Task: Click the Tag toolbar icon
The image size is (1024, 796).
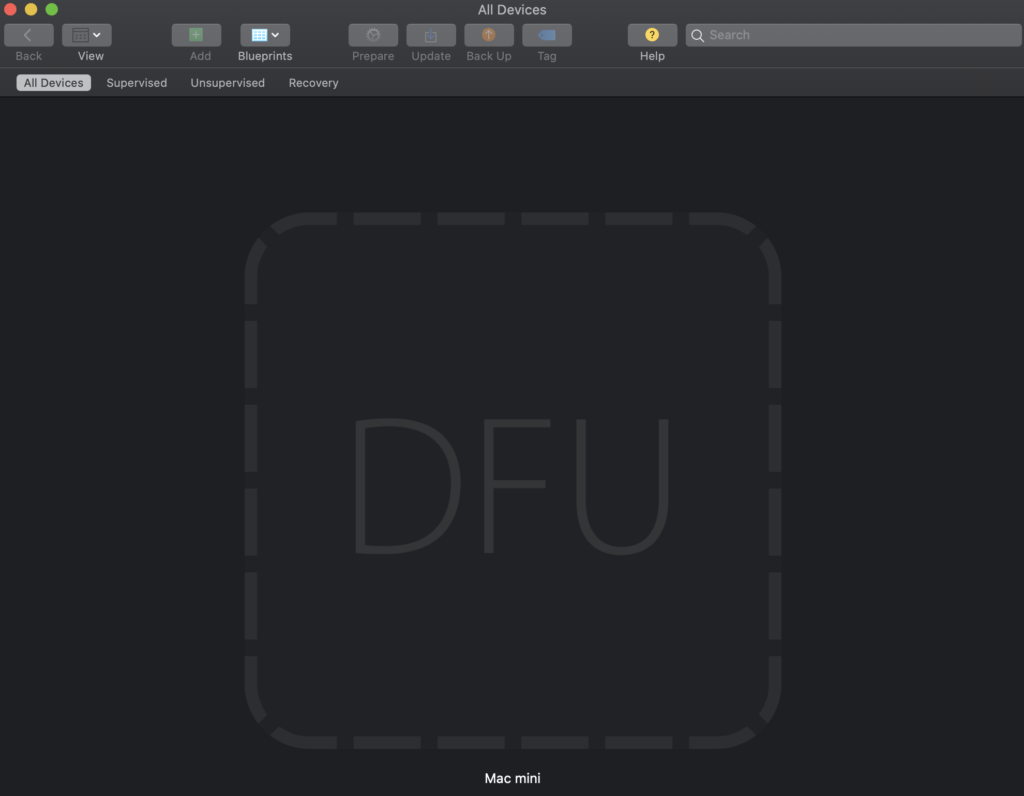Action: (547, 35)
